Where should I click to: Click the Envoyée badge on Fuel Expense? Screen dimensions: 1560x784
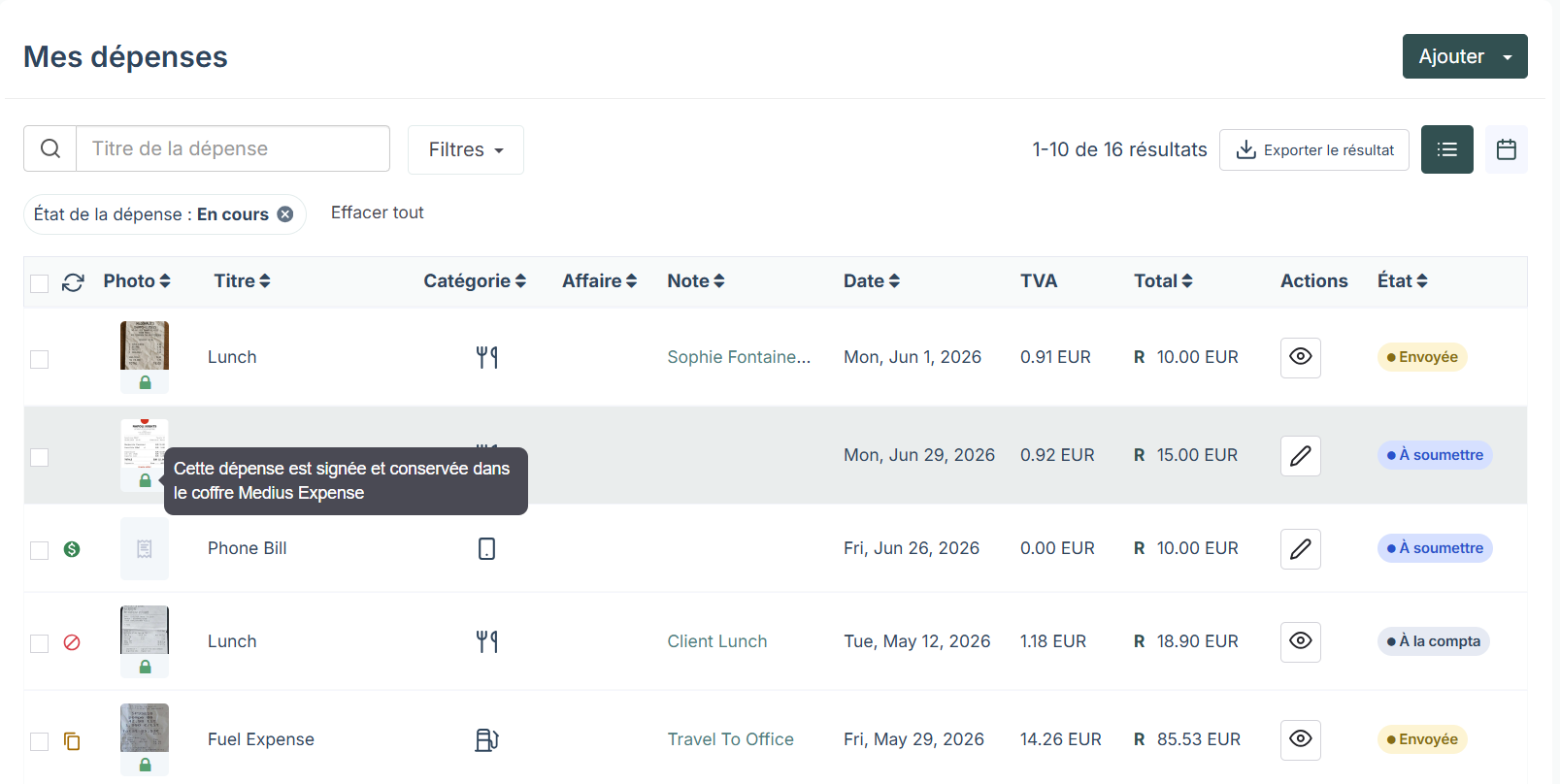pos(1422,739)
